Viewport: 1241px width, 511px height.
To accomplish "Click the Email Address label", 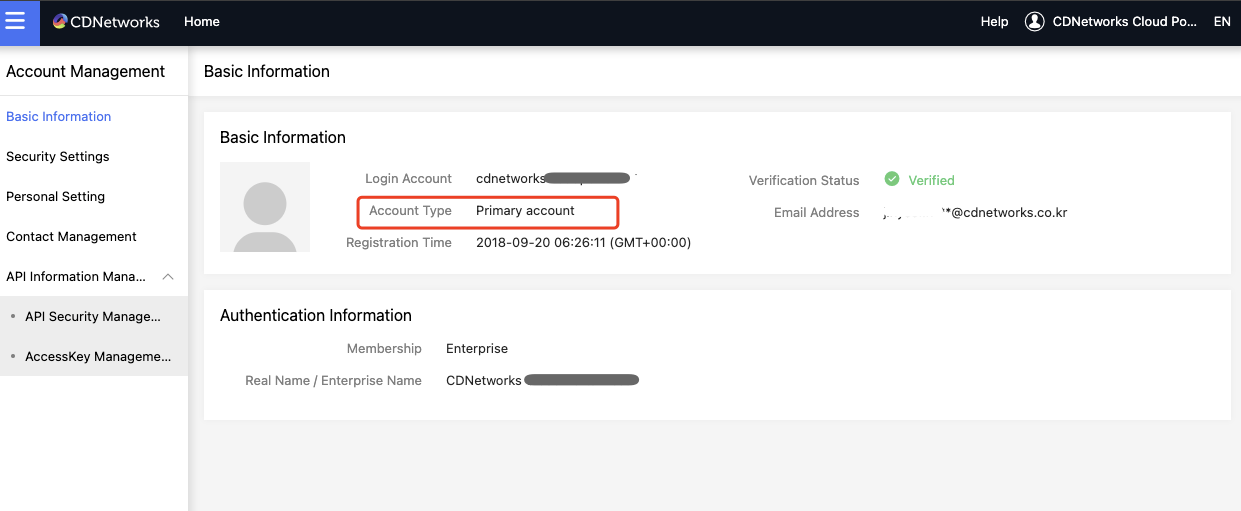I will [816, 213].
